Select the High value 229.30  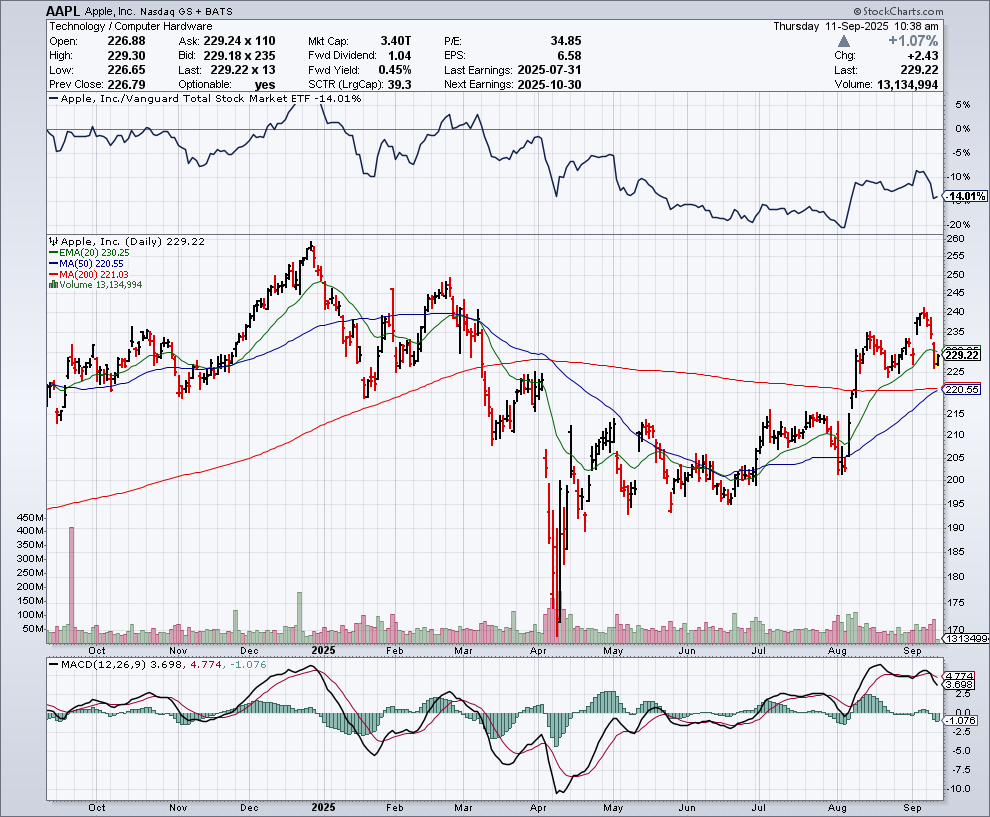pos(126,56)
